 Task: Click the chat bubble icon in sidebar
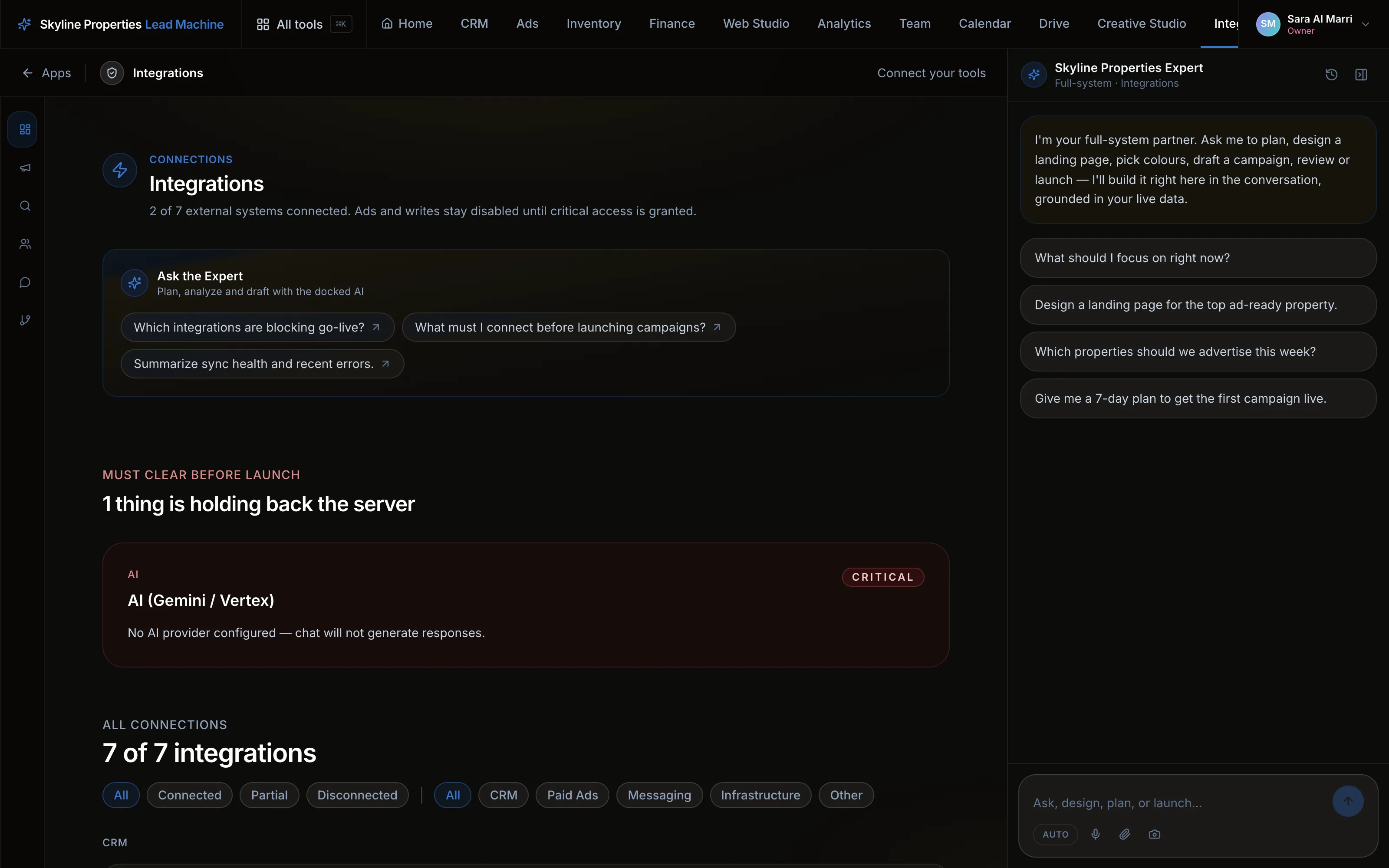point(25,282)
